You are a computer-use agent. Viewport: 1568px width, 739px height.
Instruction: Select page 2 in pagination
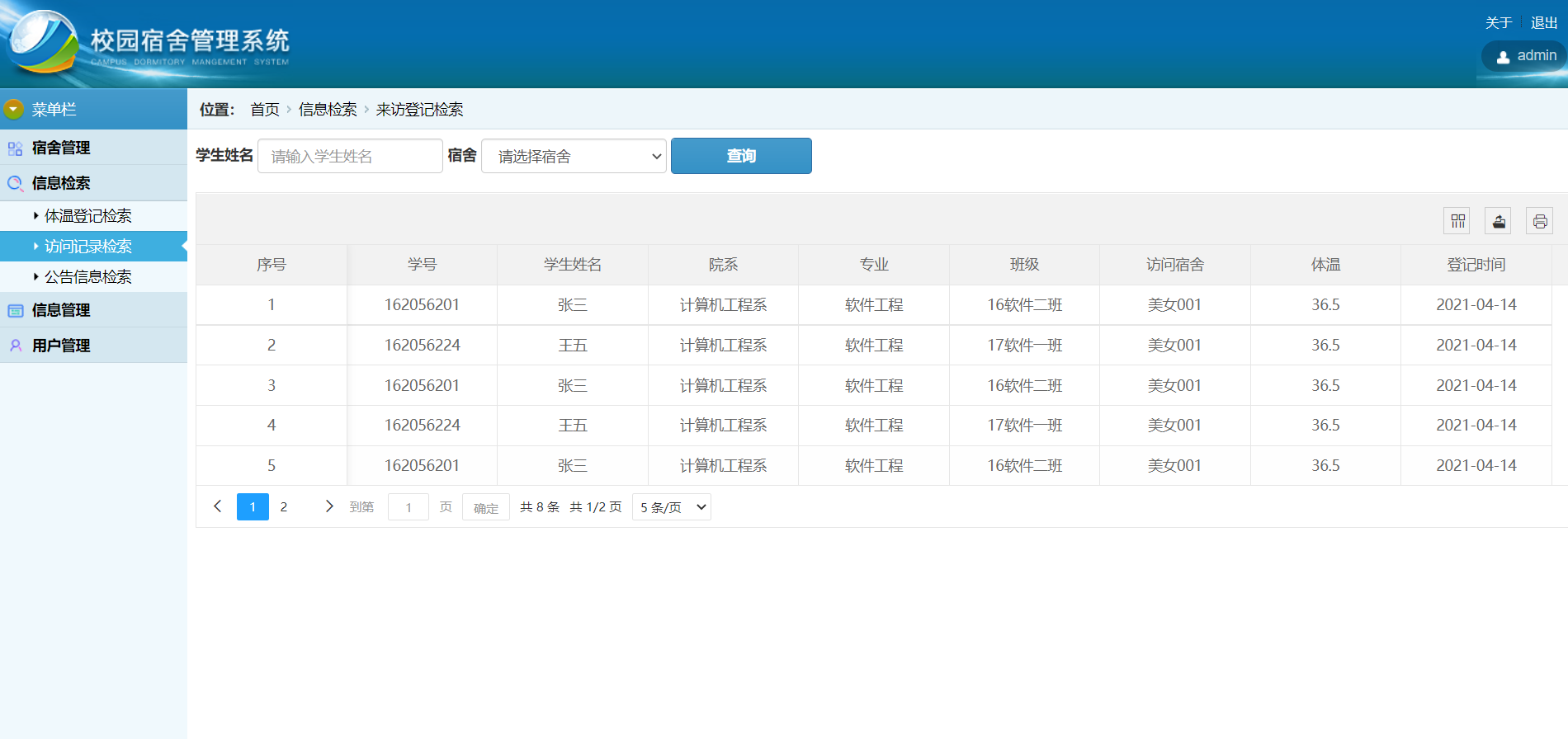[284, 506]
